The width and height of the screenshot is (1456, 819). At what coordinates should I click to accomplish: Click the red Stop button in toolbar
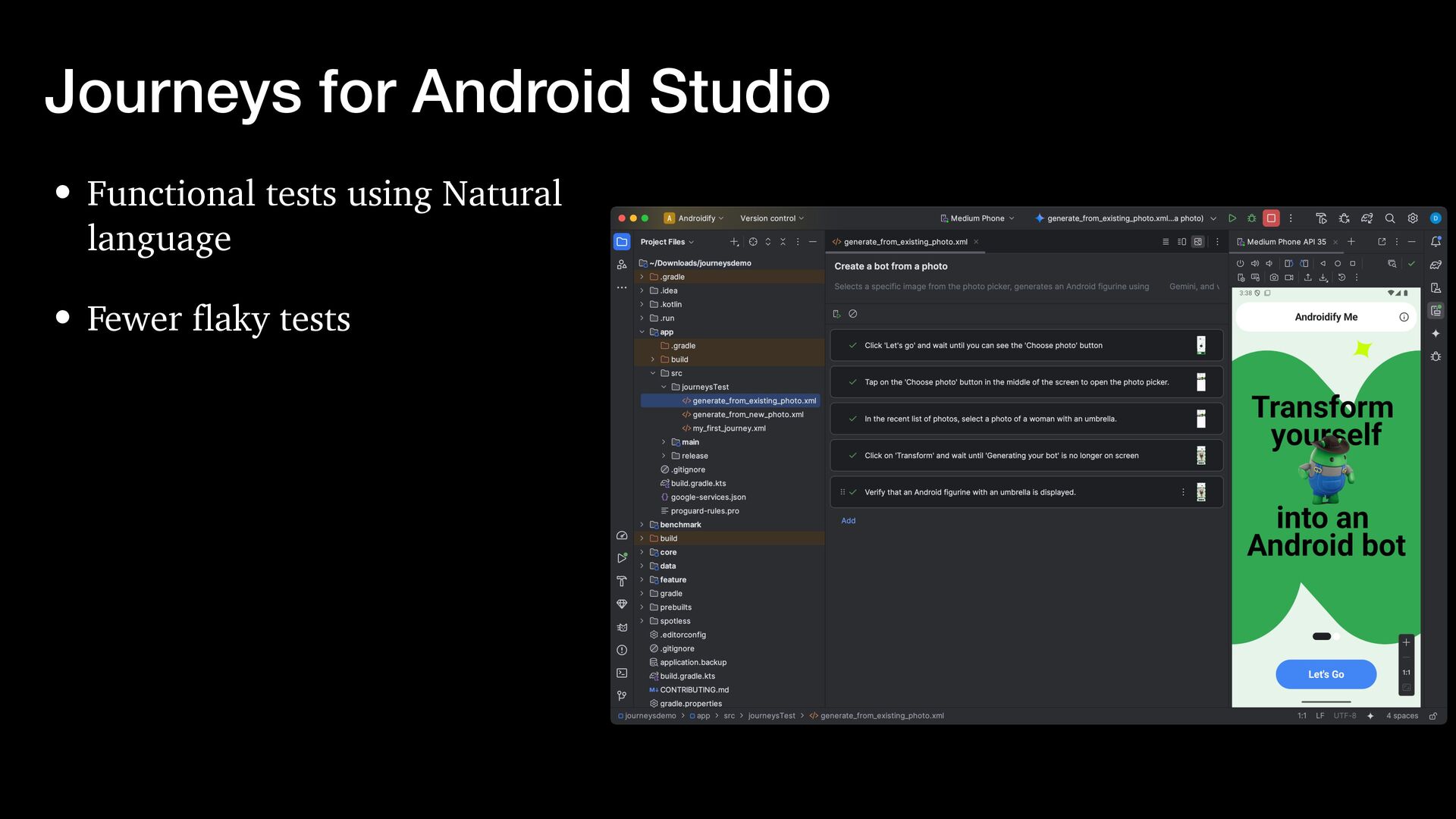click(x=1271, y=218)
